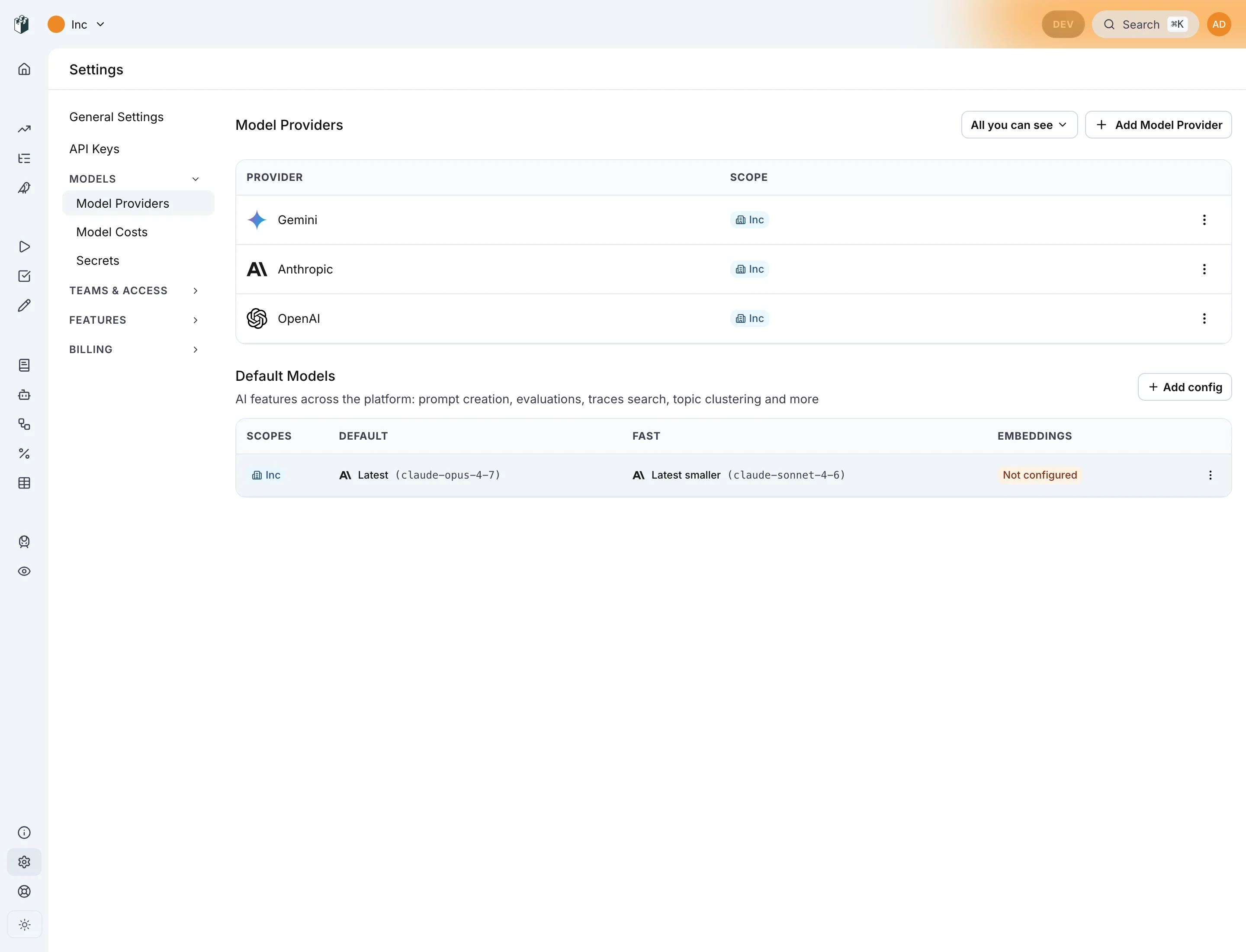The height and width of the screenshot is (952, 1246).
Task: Click the DEFAULT column header
Action: pyautogui.click(x=363, y=436)
